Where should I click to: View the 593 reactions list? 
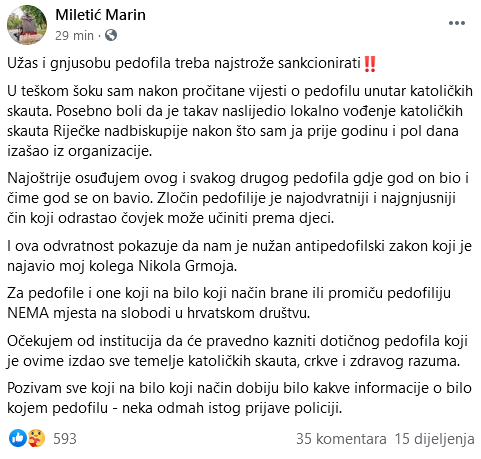(65, 439)
